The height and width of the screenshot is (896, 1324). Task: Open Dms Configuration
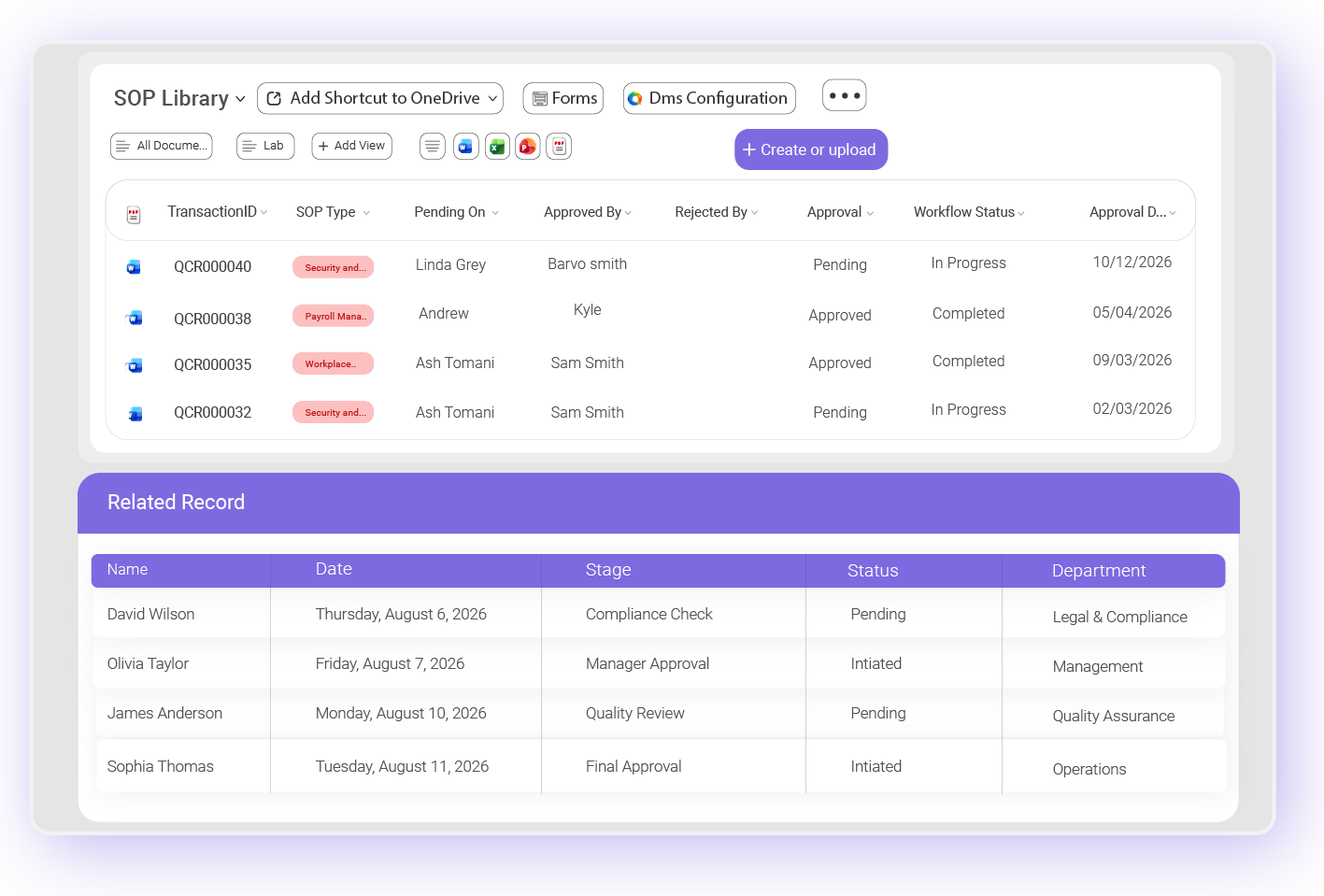(709, 98)
